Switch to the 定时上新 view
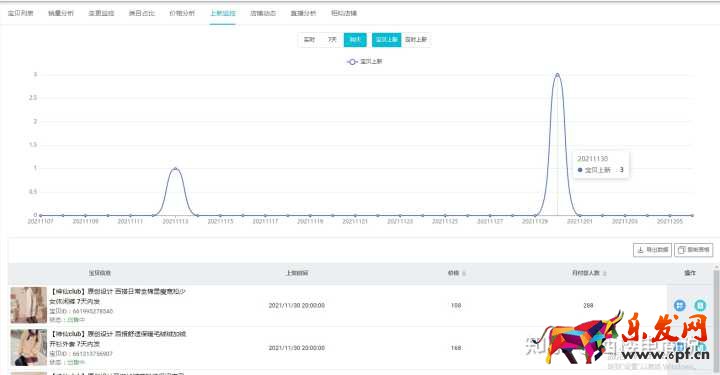 click(416, 39)
